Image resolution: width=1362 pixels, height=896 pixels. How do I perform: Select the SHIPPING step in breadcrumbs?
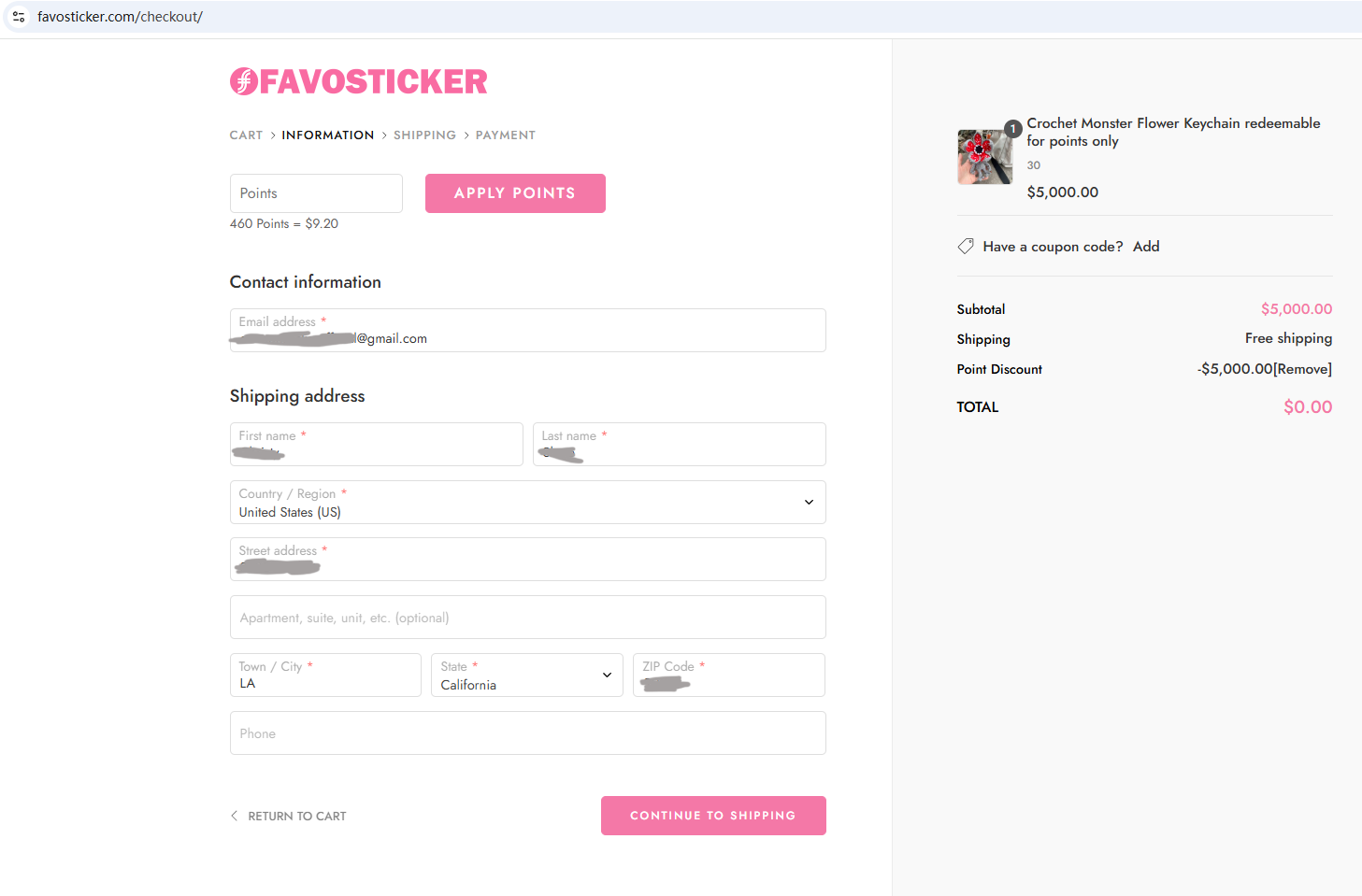[424, 135]
